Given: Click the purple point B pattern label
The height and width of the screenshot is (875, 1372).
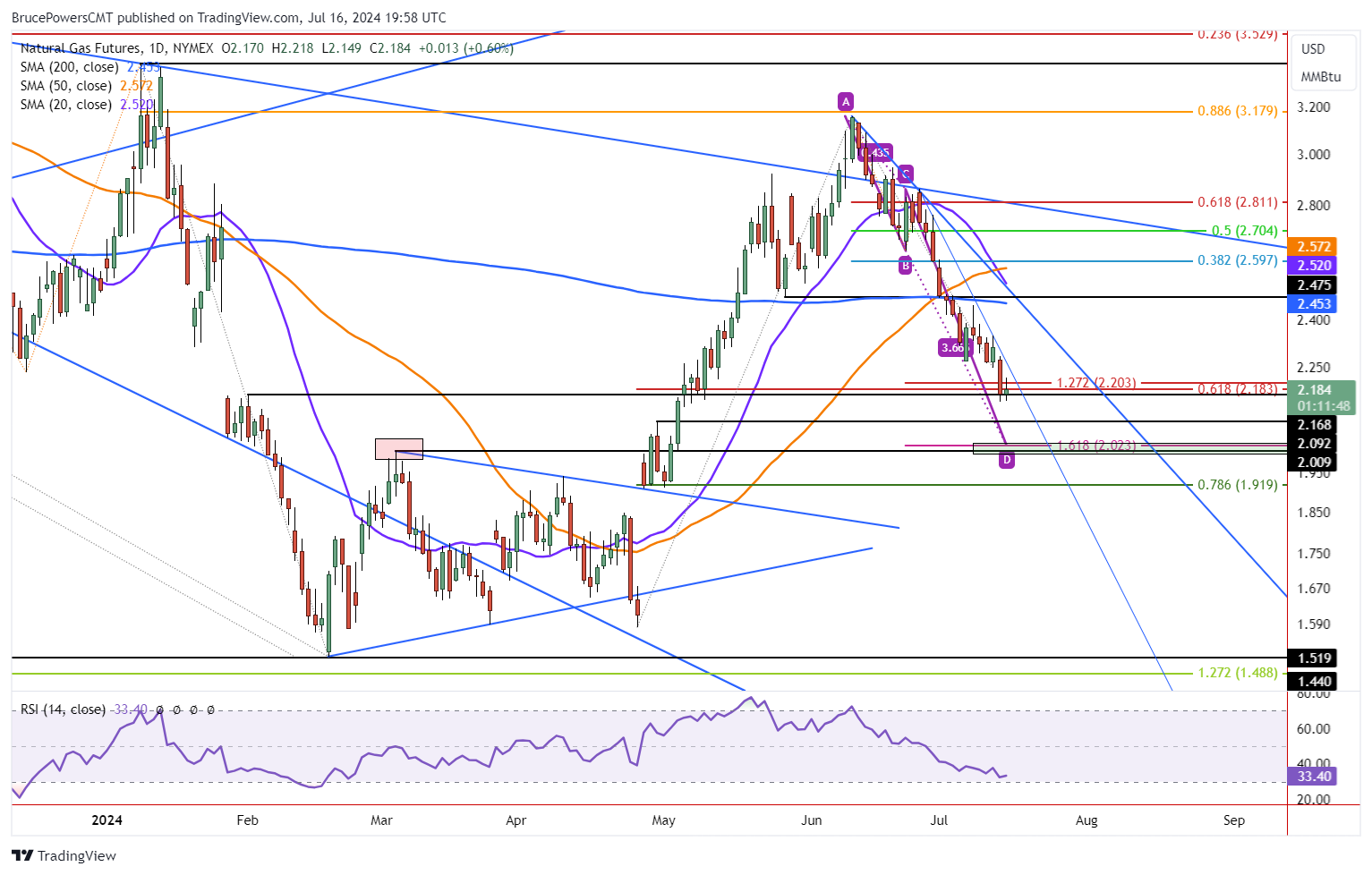Looking at the screenshot, I should tap(906, 265).
